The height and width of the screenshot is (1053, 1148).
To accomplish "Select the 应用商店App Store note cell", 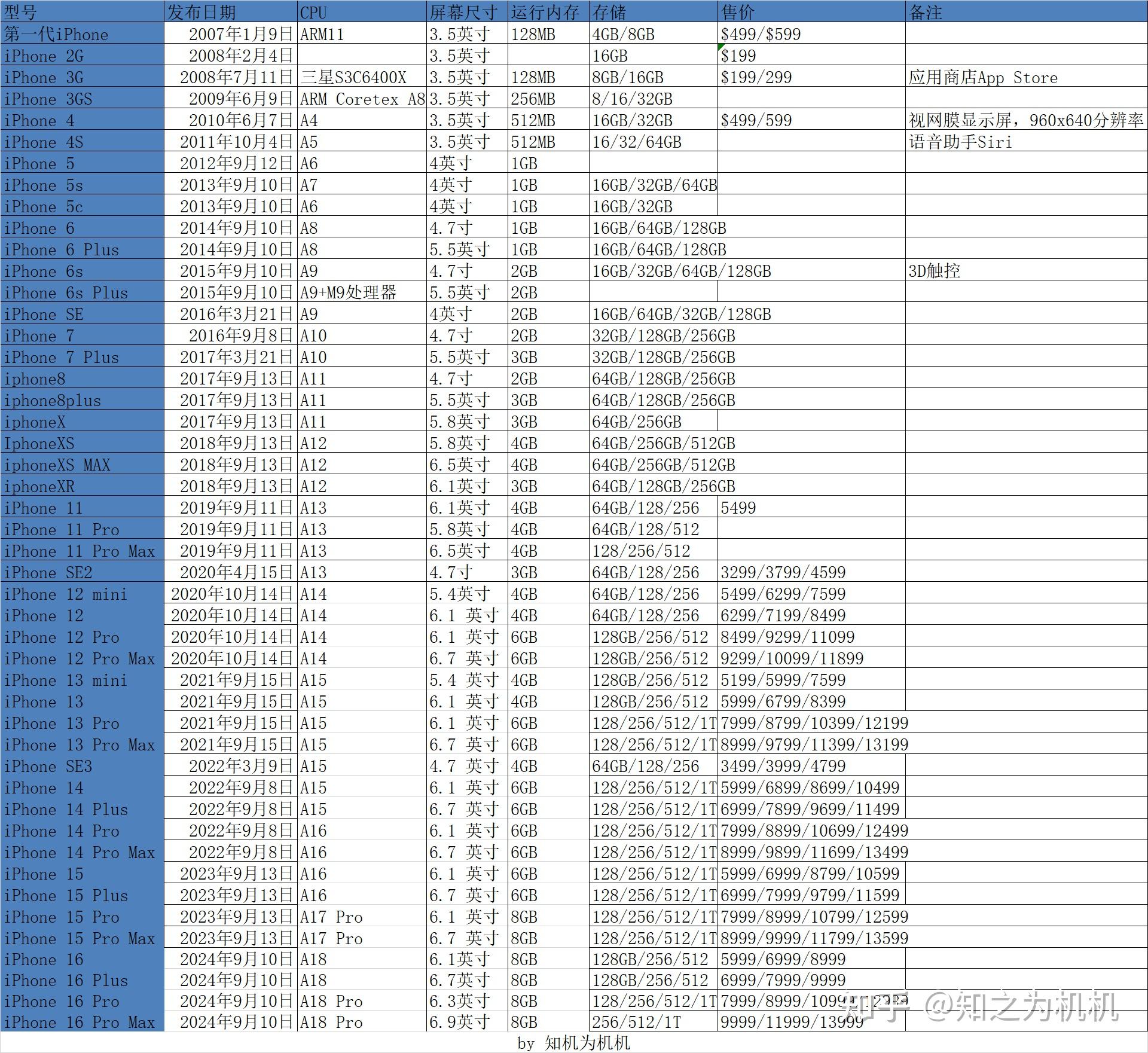I will coord(1026,77).
